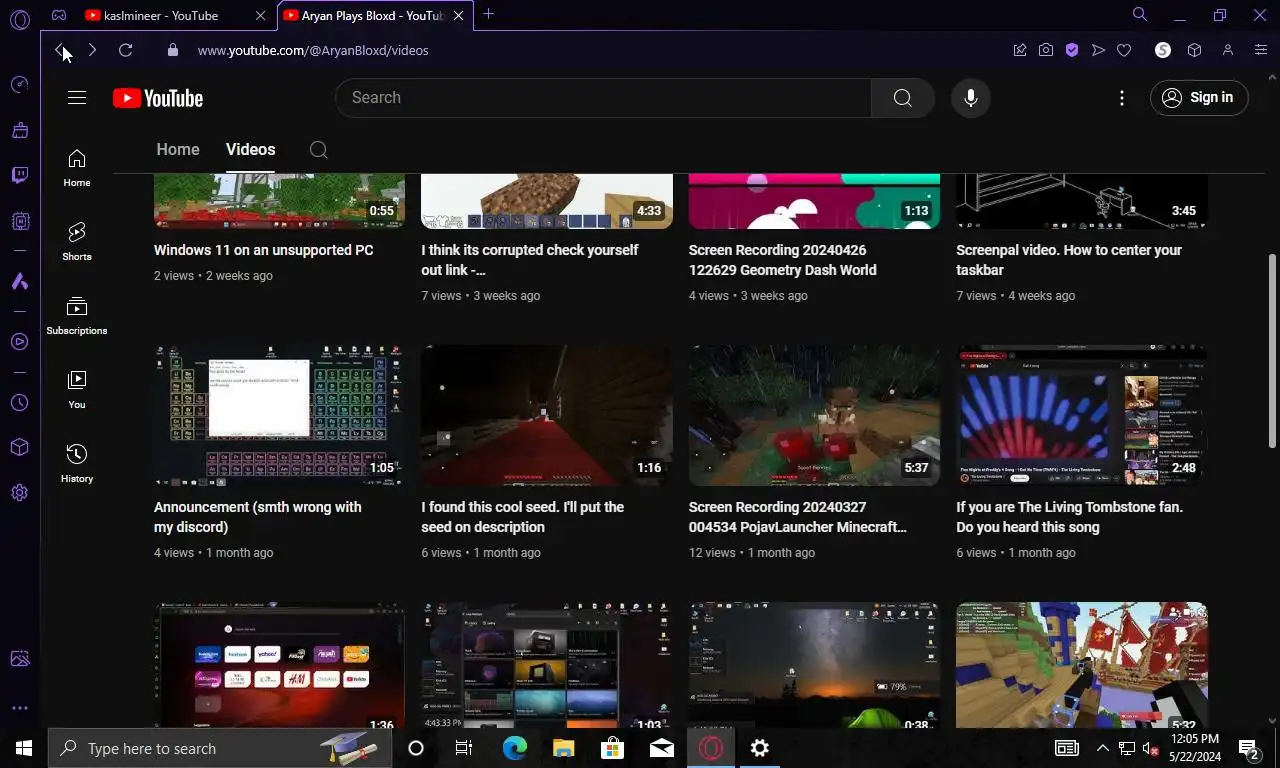Reload the current page

tap(125, 50)
